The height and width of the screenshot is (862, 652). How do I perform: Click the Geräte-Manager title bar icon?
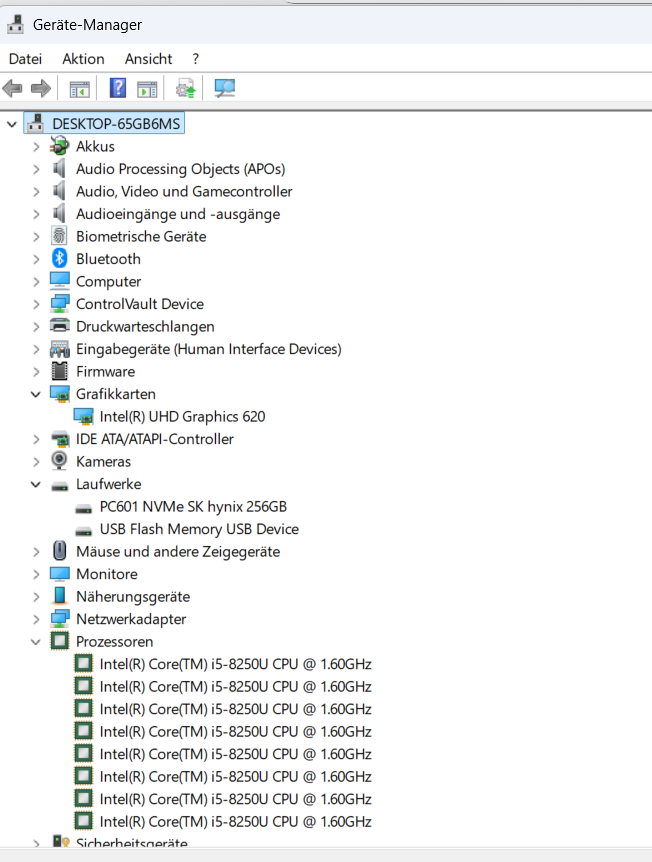tap(15, 24)
